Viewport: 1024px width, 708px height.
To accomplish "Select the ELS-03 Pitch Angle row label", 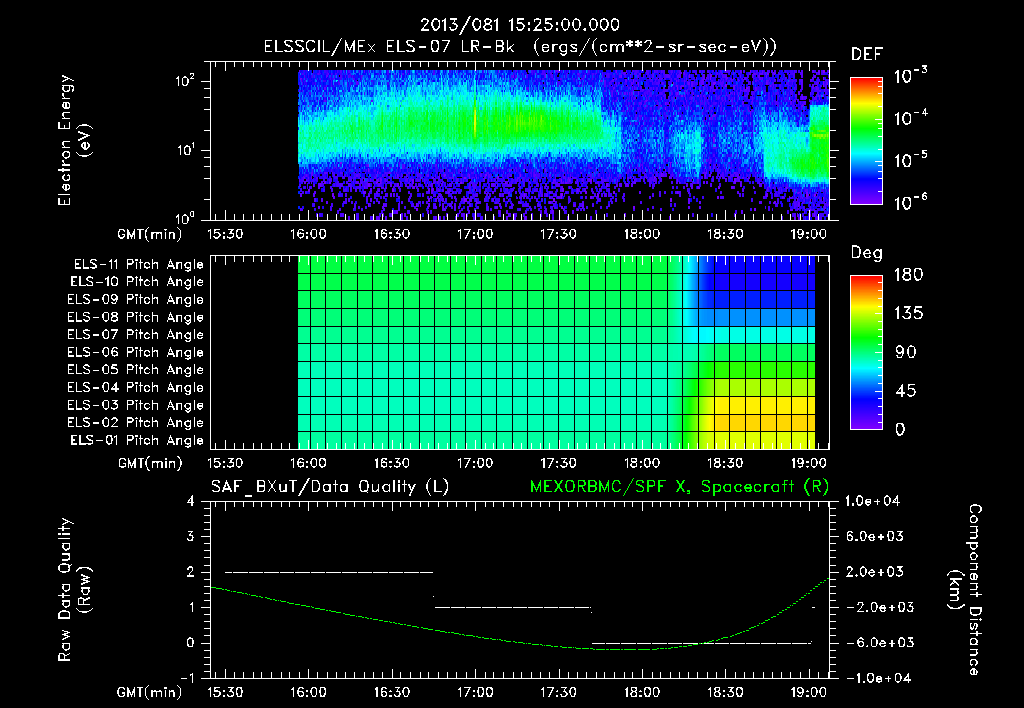I will 136,406.
